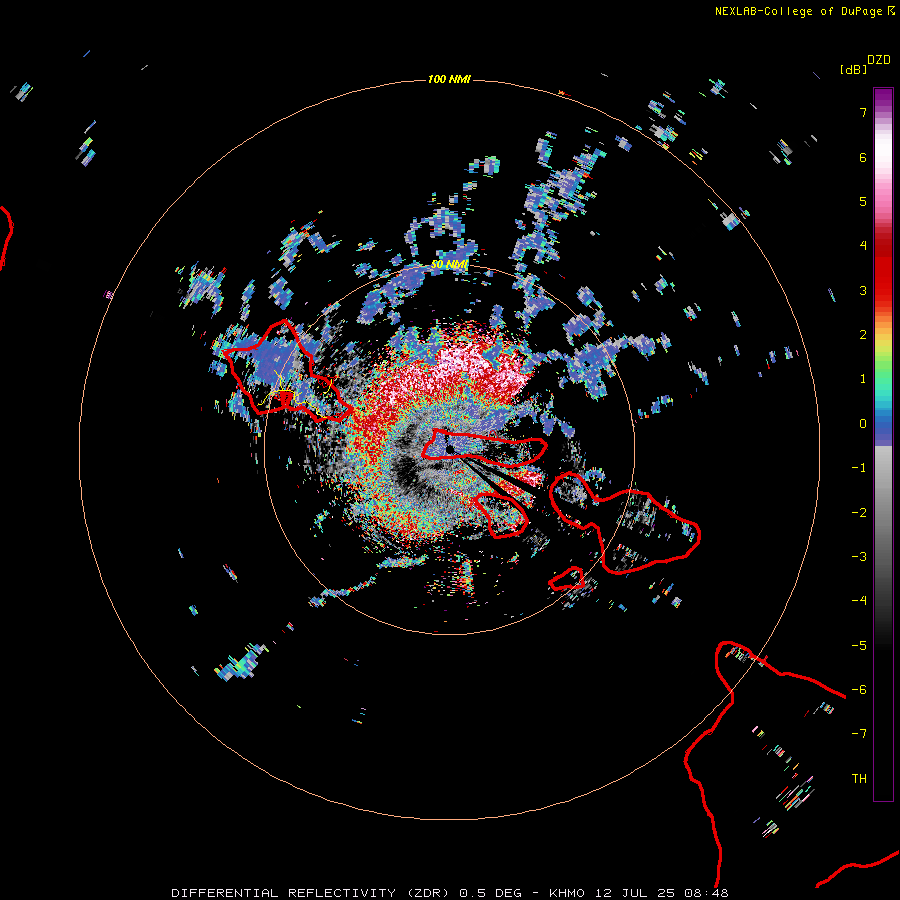The height and width of the screenshot is (900, 900).
Task: Click the 2 value on color scale
Action: [x=863, y=335]
